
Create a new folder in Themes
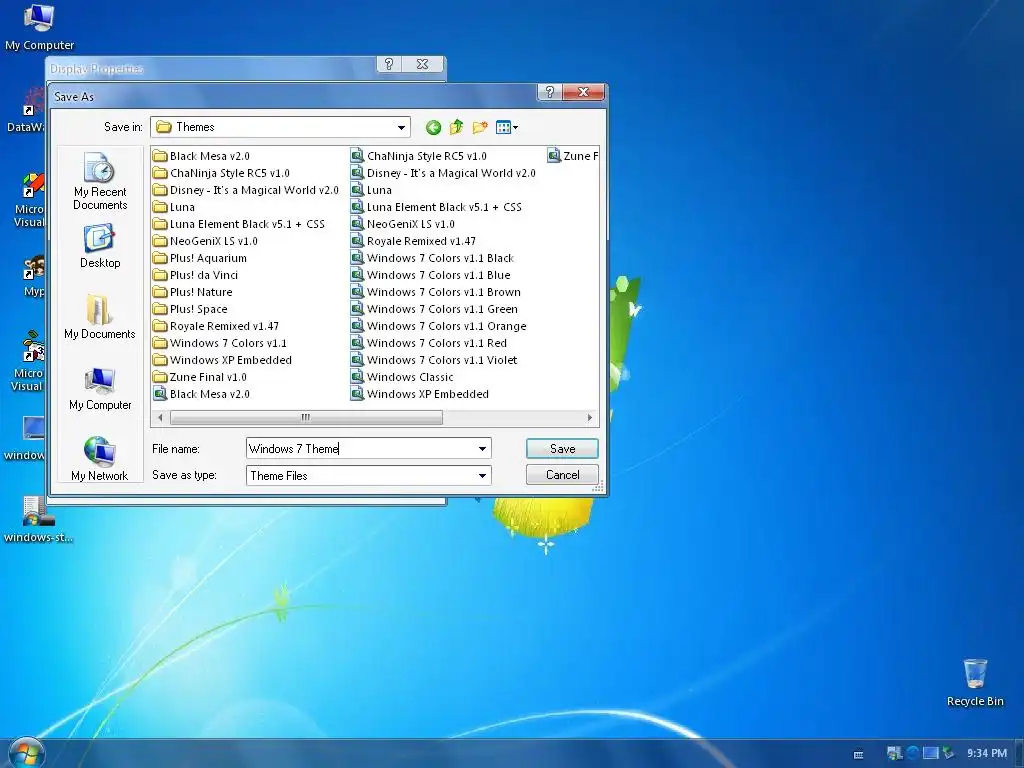(x=480, y=127)
